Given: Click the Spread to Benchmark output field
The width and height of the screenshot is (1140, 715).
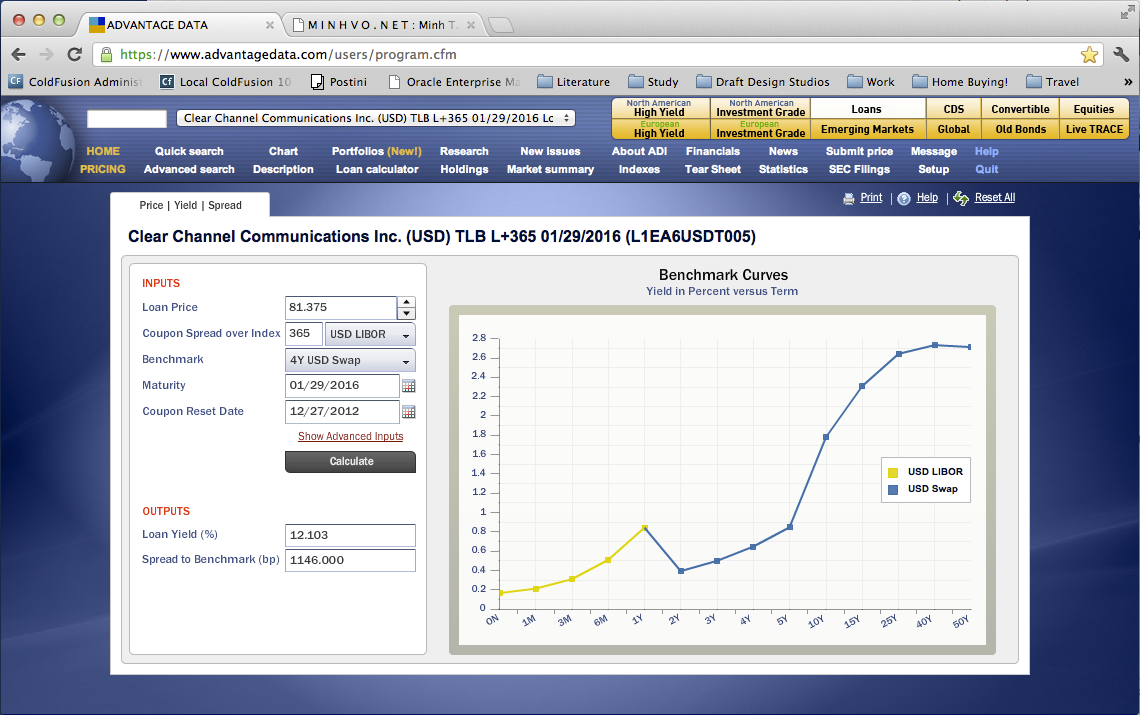Looking at the screenshot, I should [350, 561].
